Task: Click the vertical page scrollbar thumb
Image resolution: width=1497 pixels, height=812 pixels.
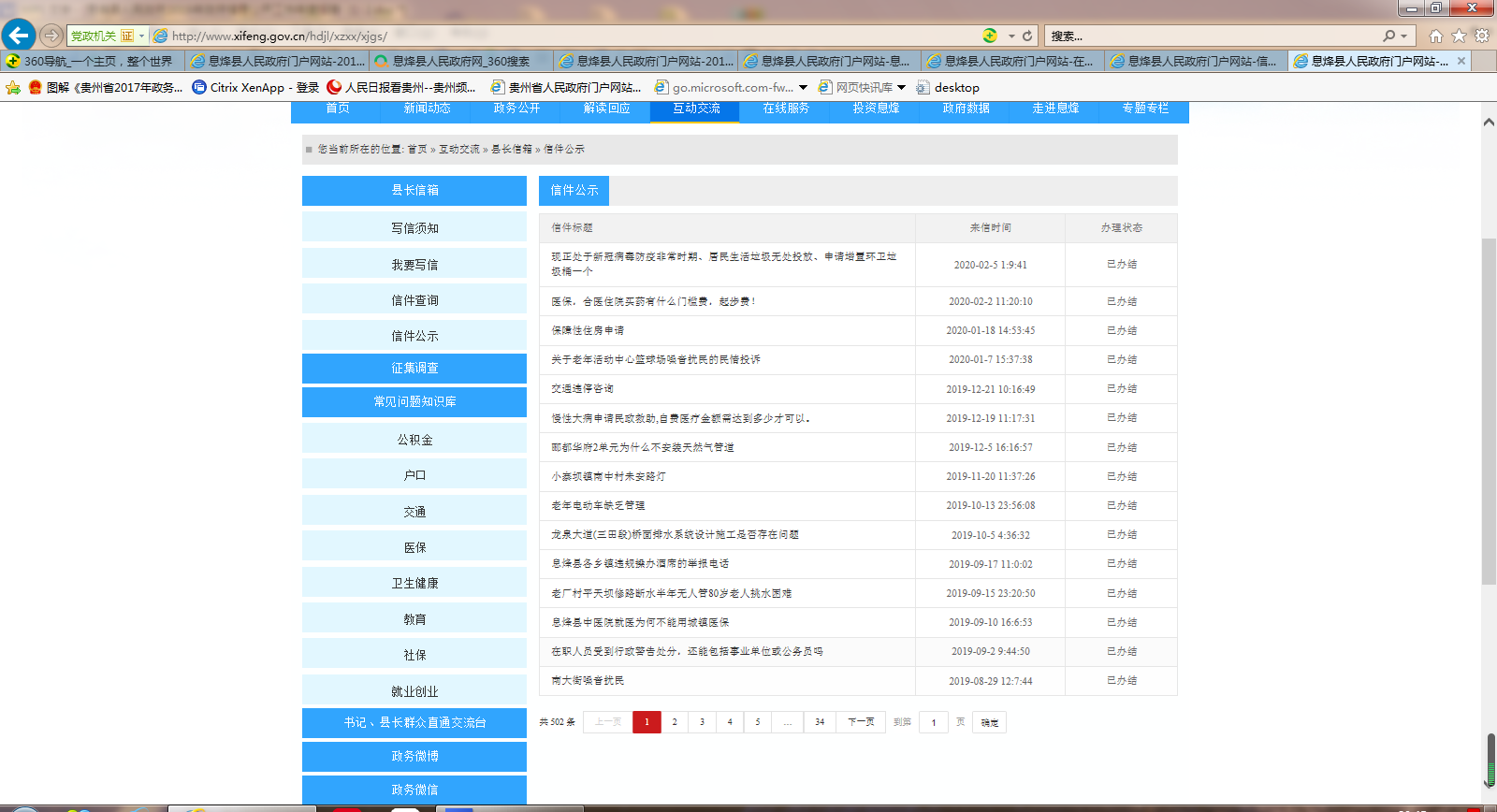Action: point(1489,412)
